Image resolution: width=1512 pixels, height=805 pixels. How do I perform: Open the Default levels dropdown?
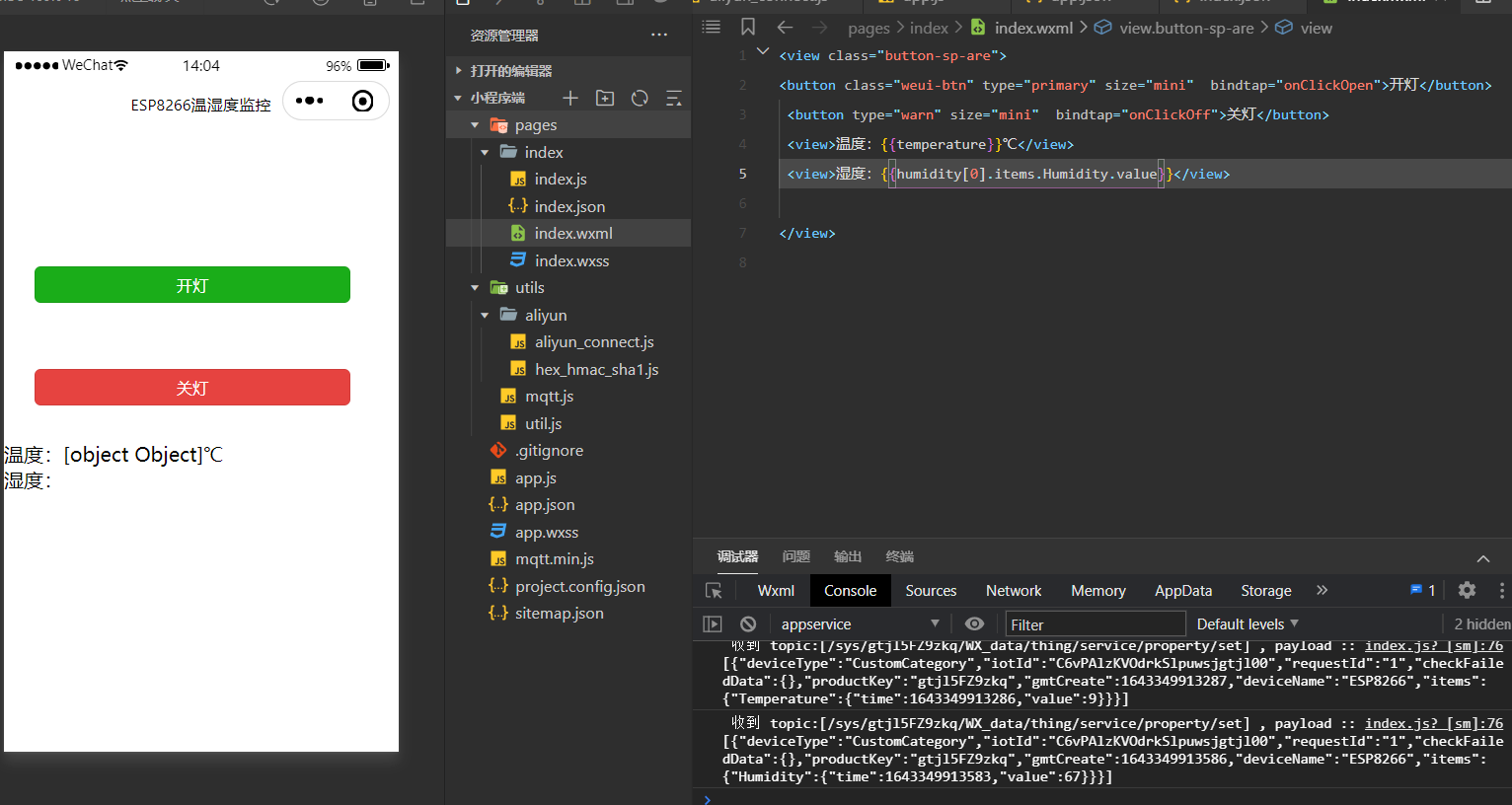point(1247,623)
